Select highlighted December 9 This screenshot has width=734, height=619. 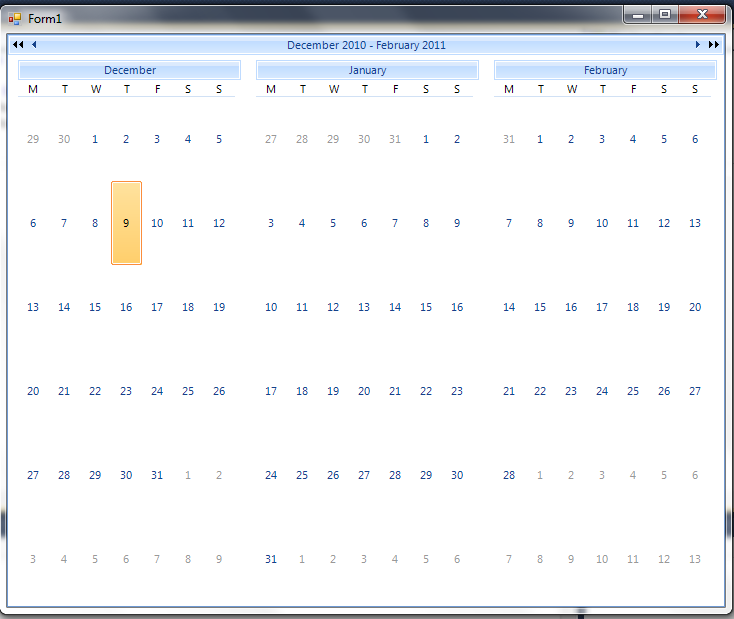[126, 223]
